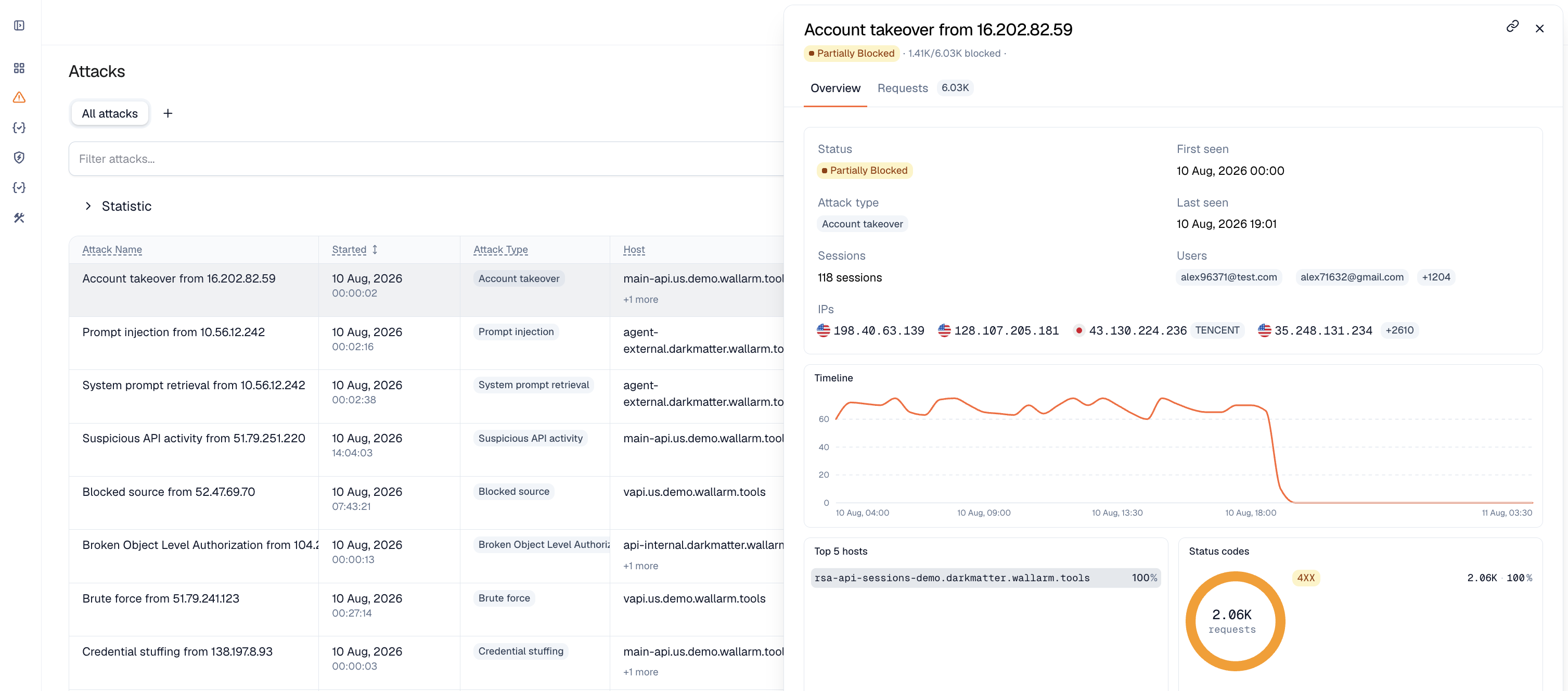1568x691 pixels.
Task: Sort by Attack Name column header
Action: tap(112, 250)
